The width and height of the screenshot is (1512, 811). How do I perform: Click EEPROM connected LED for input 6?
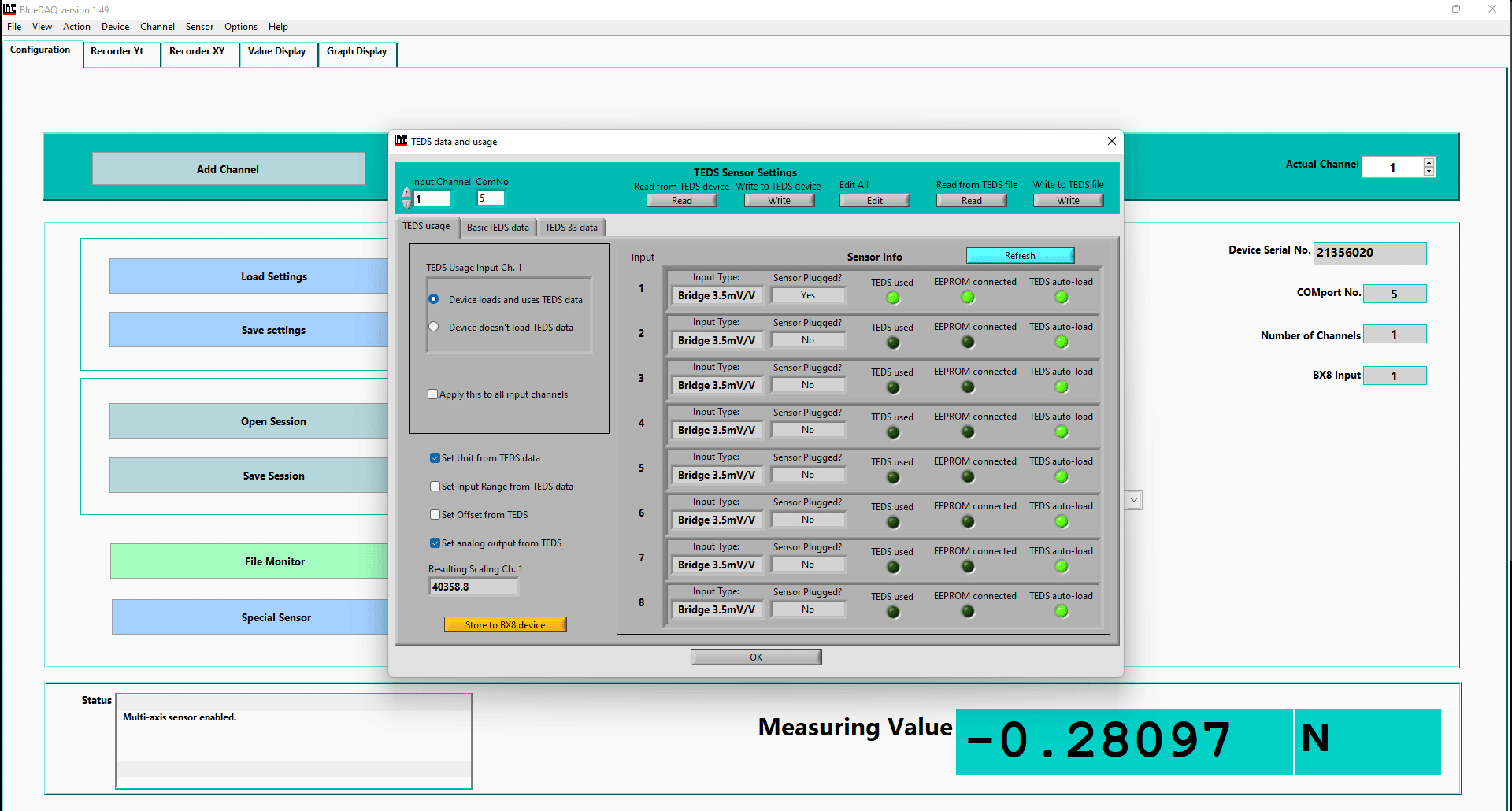[x=968, y=521]
